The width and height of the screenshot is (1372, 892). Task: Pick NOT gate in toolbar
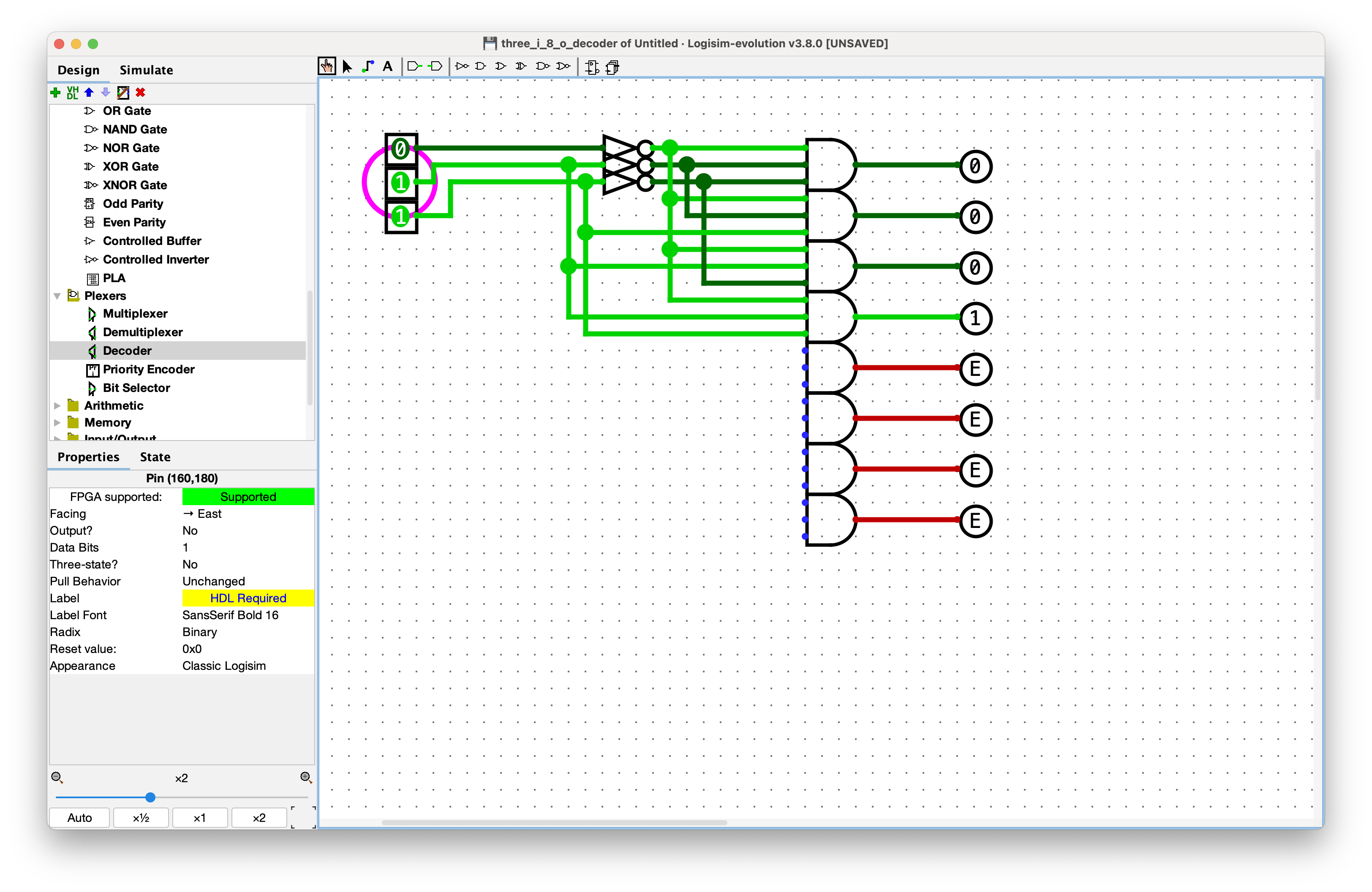point(462,67)
